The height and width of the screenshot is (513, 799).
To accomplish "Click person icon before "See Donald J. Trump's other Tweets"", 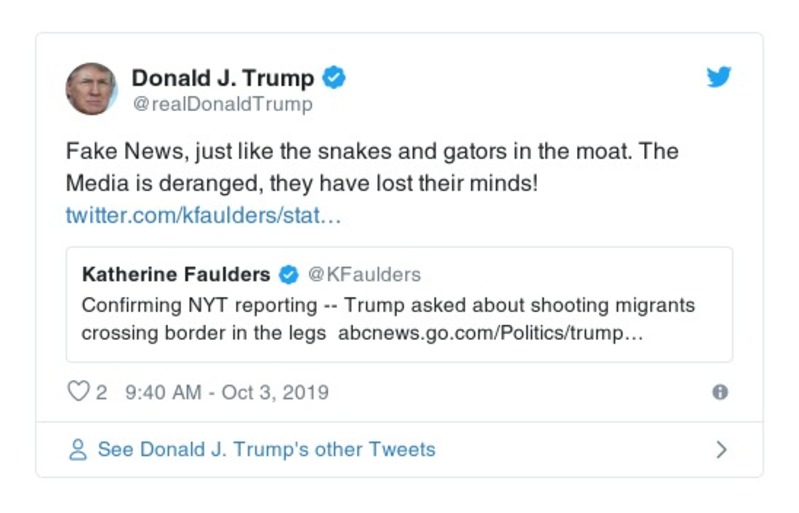I will [x=78, y=449].
